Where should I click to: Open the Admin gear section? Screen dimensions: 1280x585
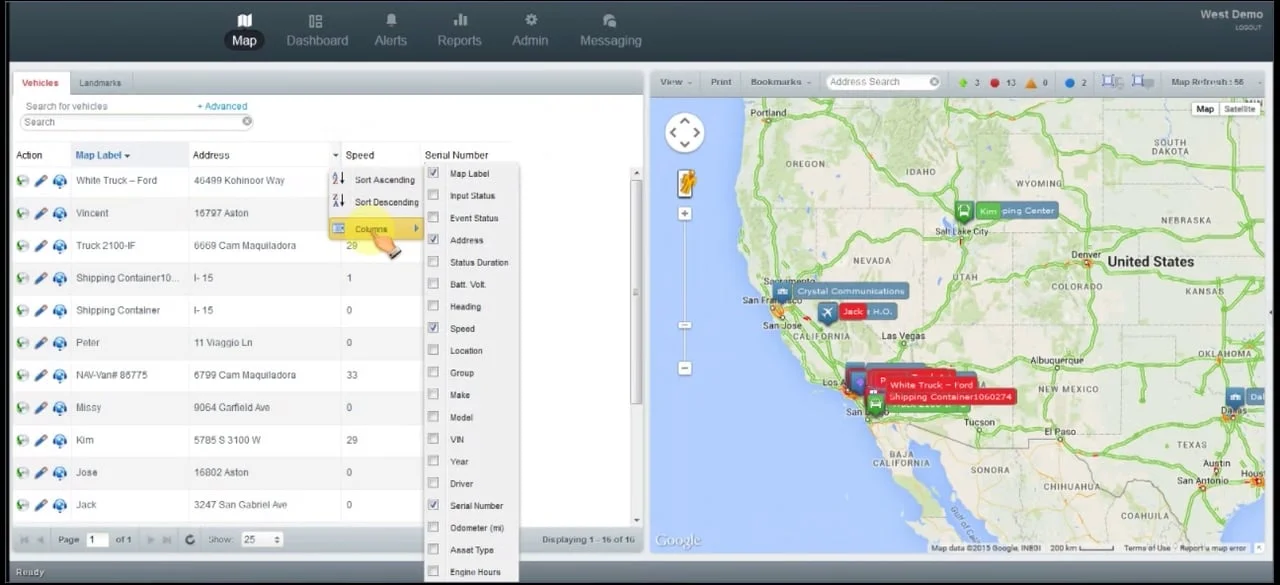[530, 30]
